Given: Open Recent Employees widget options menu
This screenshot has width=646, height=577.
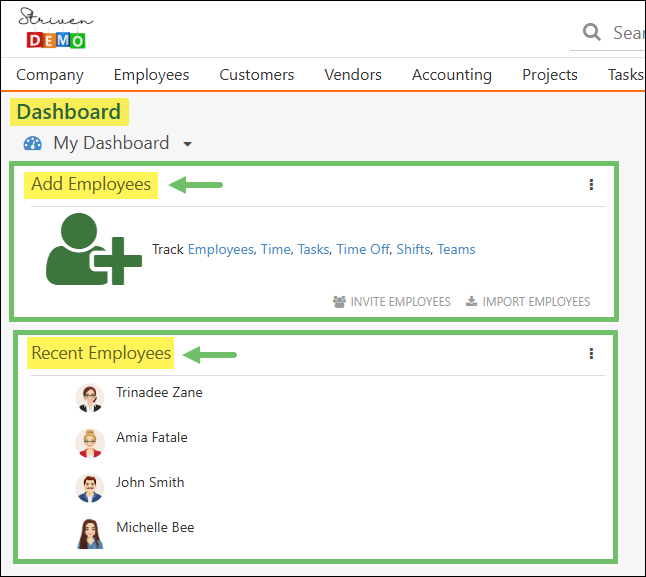Looking at the screenshot, I should click(591, 353).
